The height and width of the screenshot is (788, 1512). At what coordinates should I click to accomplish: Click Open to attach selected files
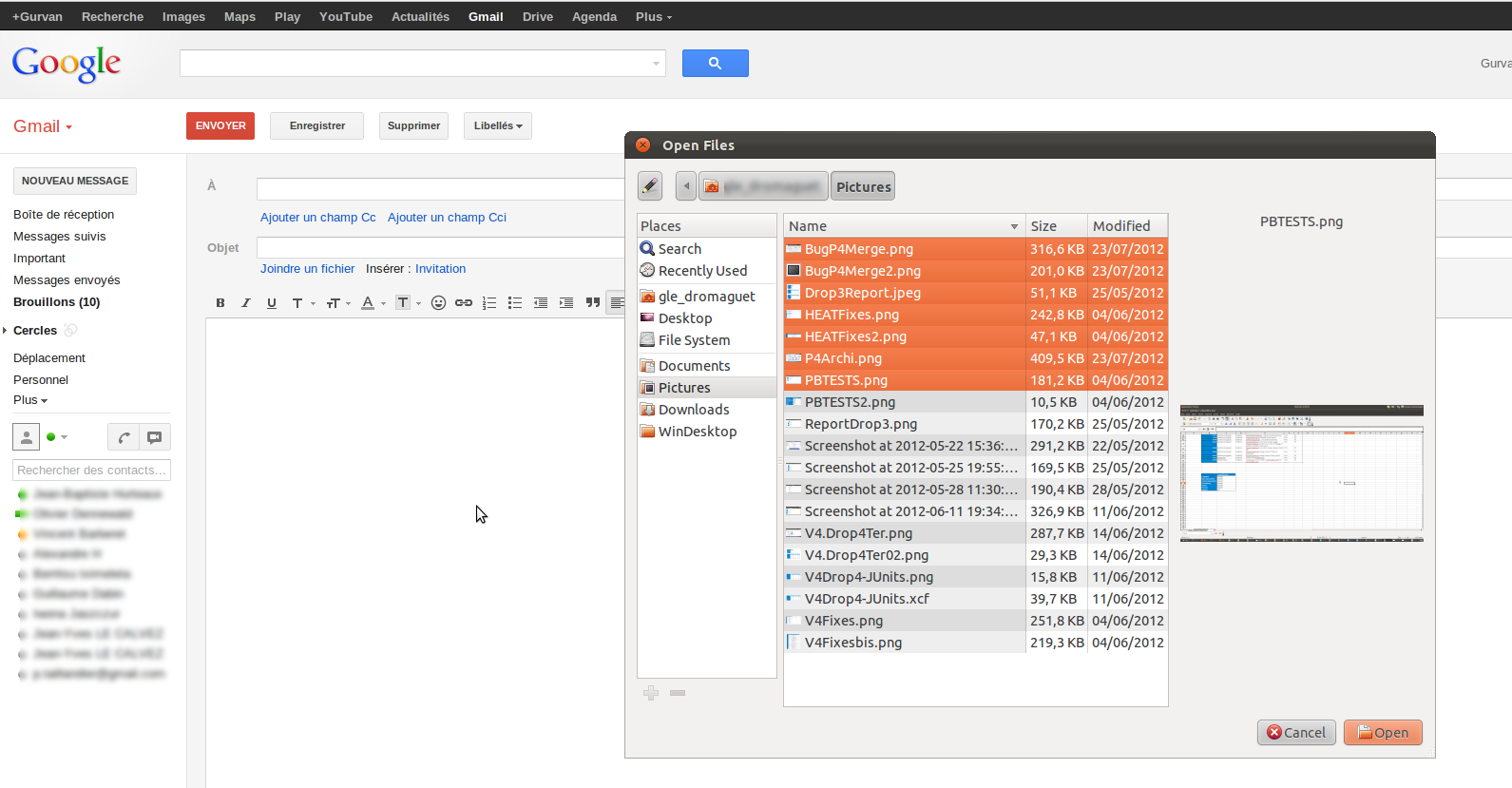pyautogui.click(x=1383, y=733)
